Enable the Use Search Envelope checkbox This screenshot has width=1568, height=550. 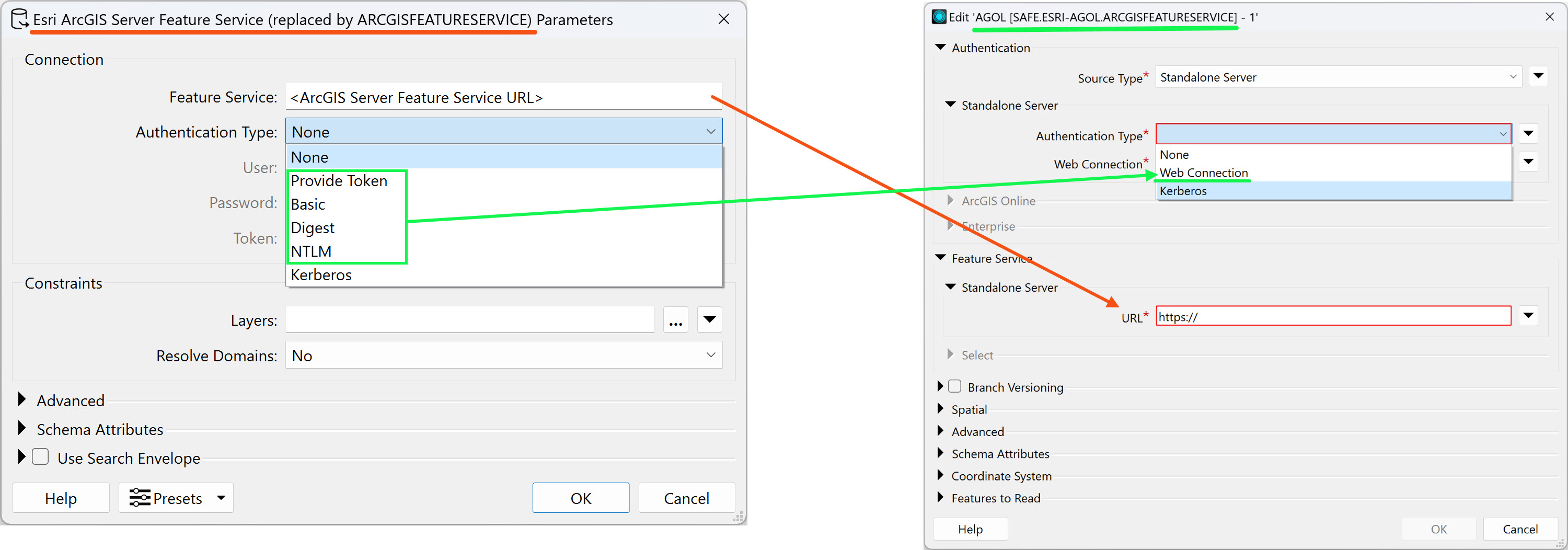[40, 457]
